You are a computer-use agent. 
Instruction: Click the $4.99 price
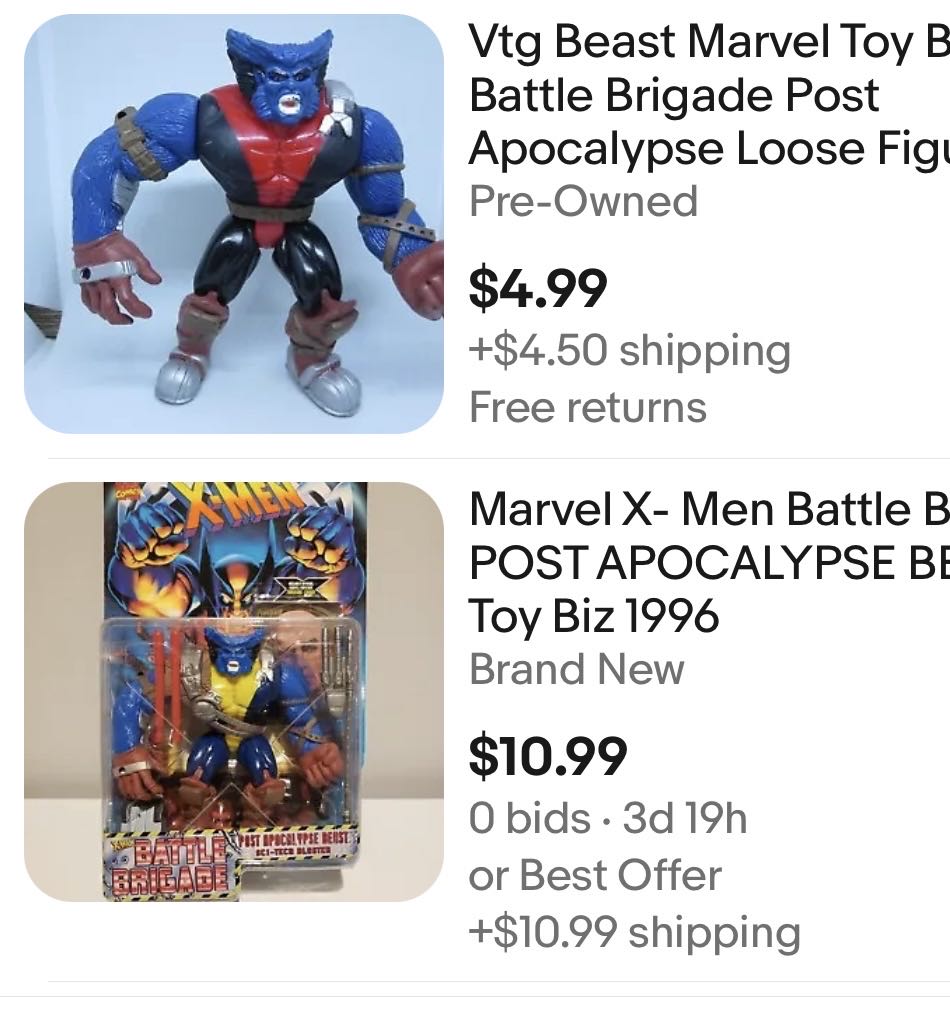pyautogui.click(x=538, y=288)
